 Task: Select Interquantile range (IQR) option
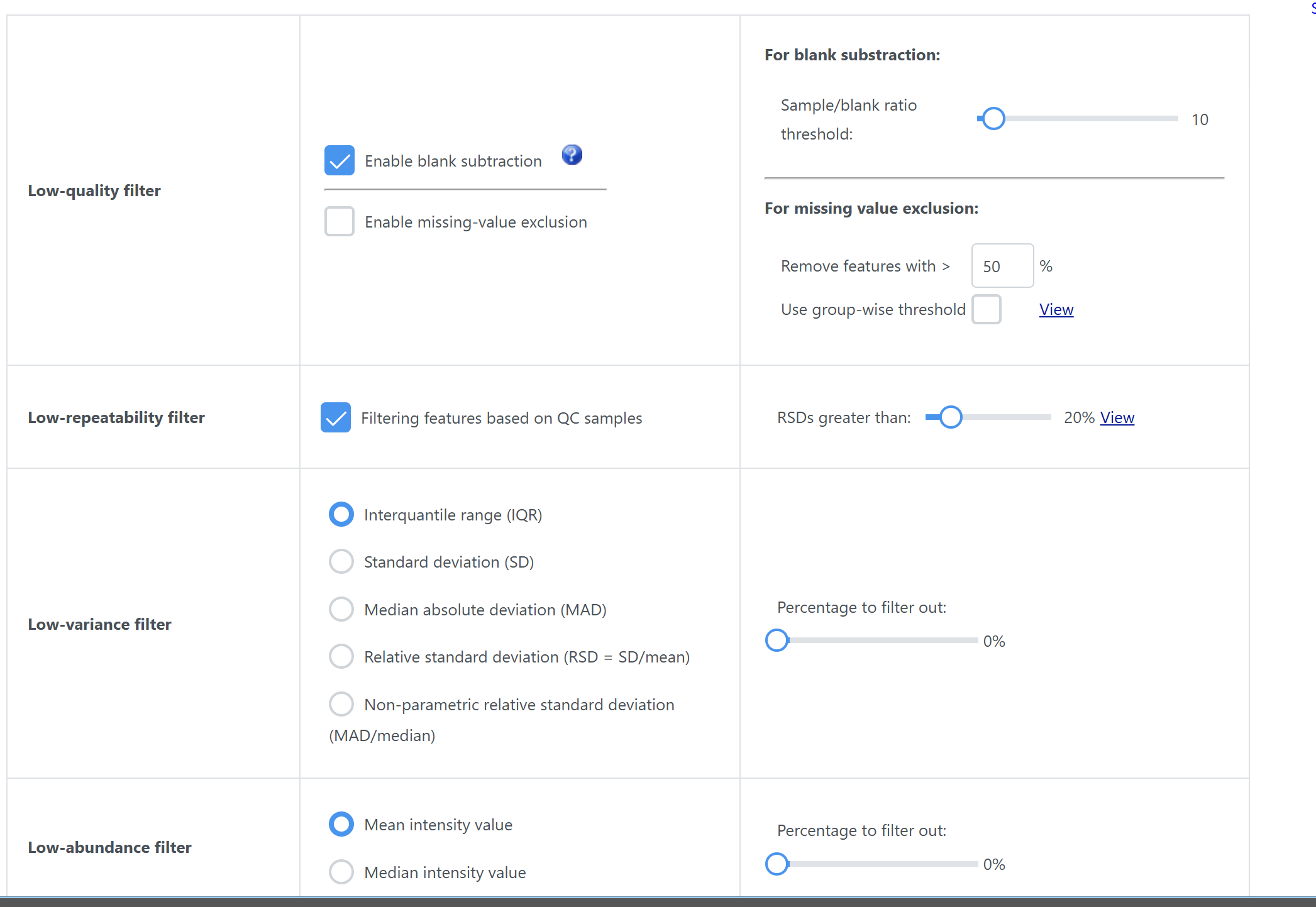pos(341,514)
